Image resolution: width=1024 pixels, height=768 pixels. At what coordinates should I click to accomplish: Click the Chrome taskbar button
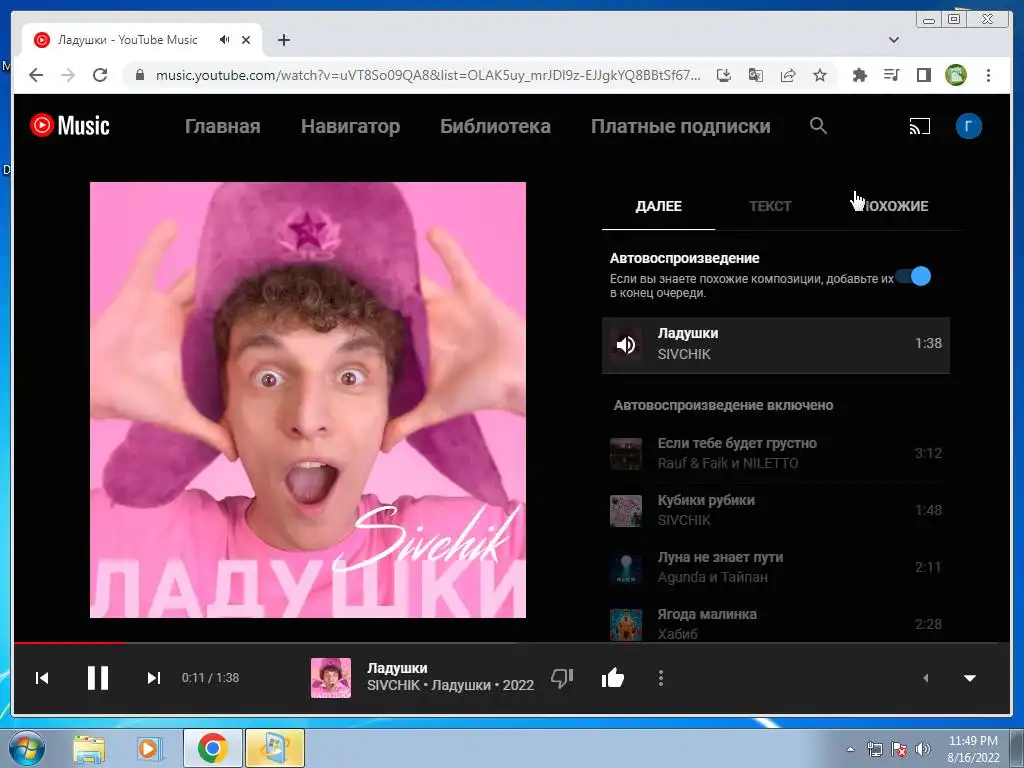[x=212, y=748]
